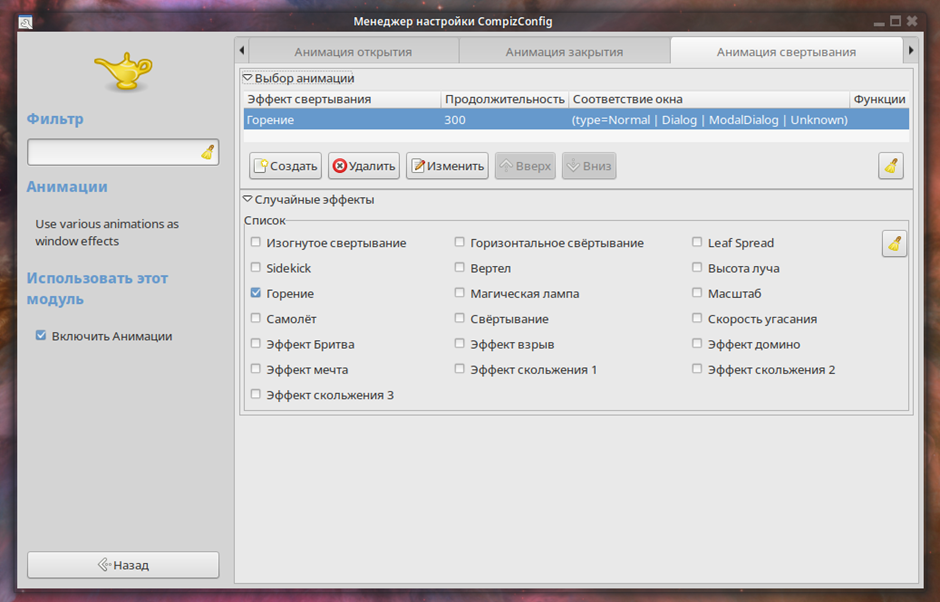
Task: Check Горизонтальное свёртывание effect
Action: click(460, 242)
